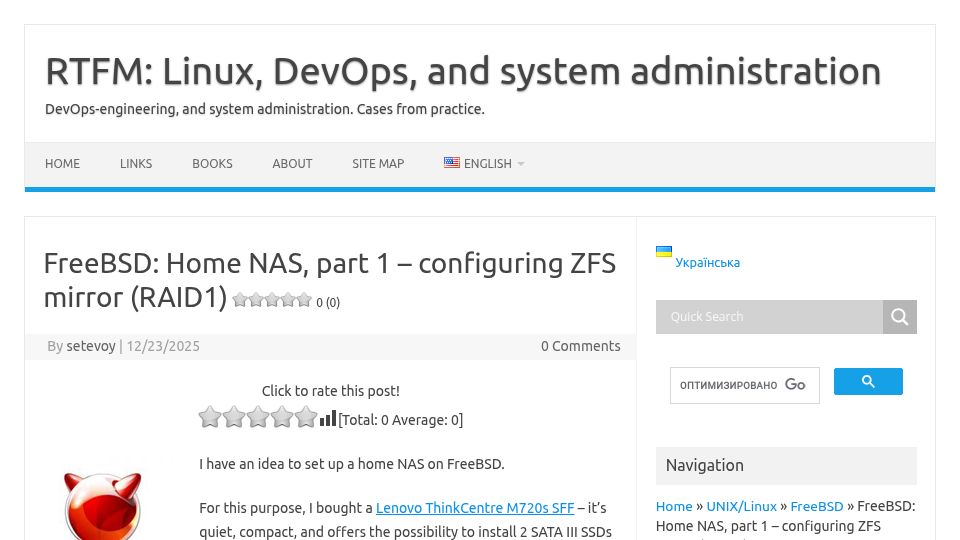
Task: Rate post four stars in Click to rate row
Action: 282,417
